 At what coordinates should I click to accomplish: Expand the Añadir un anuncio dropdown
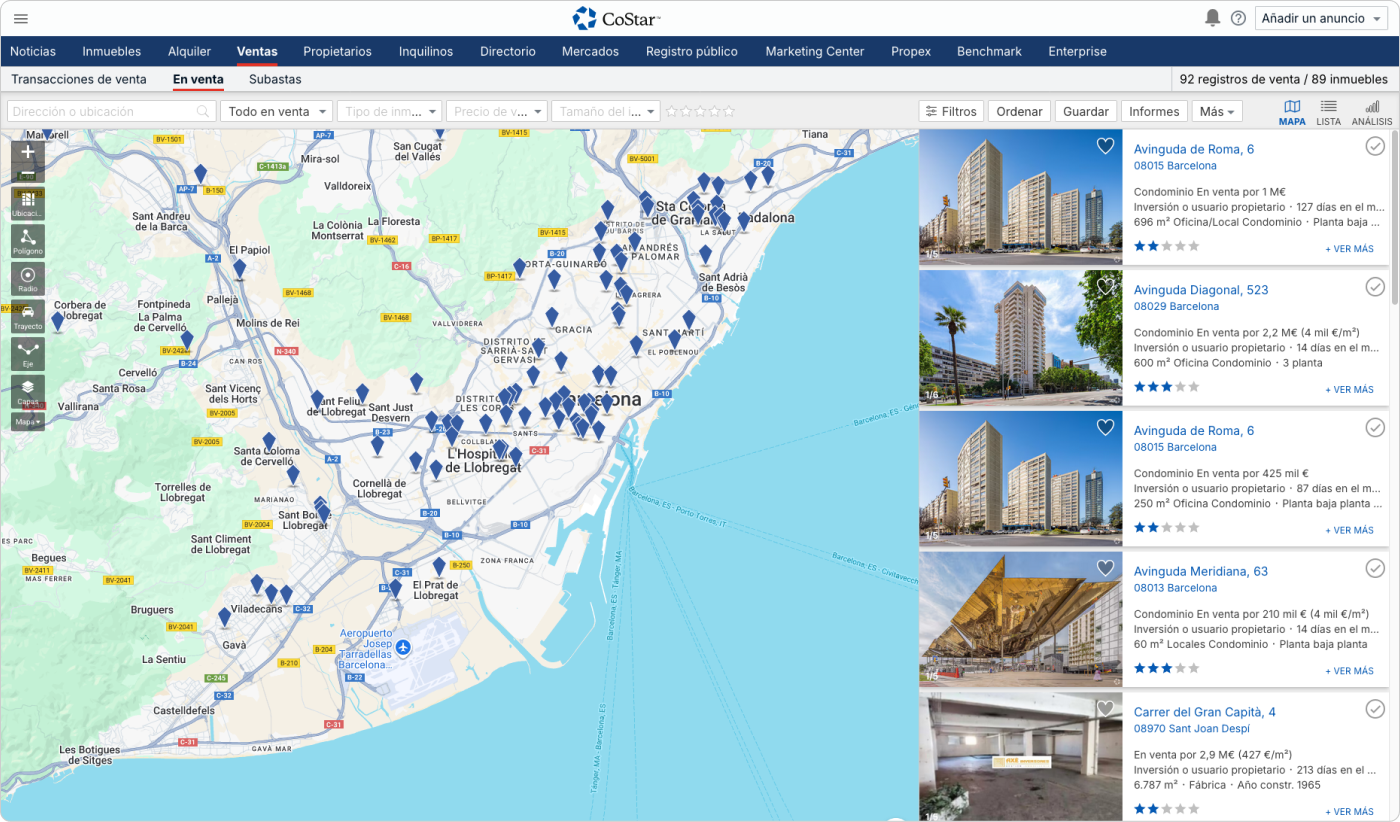click(1320, 18)
